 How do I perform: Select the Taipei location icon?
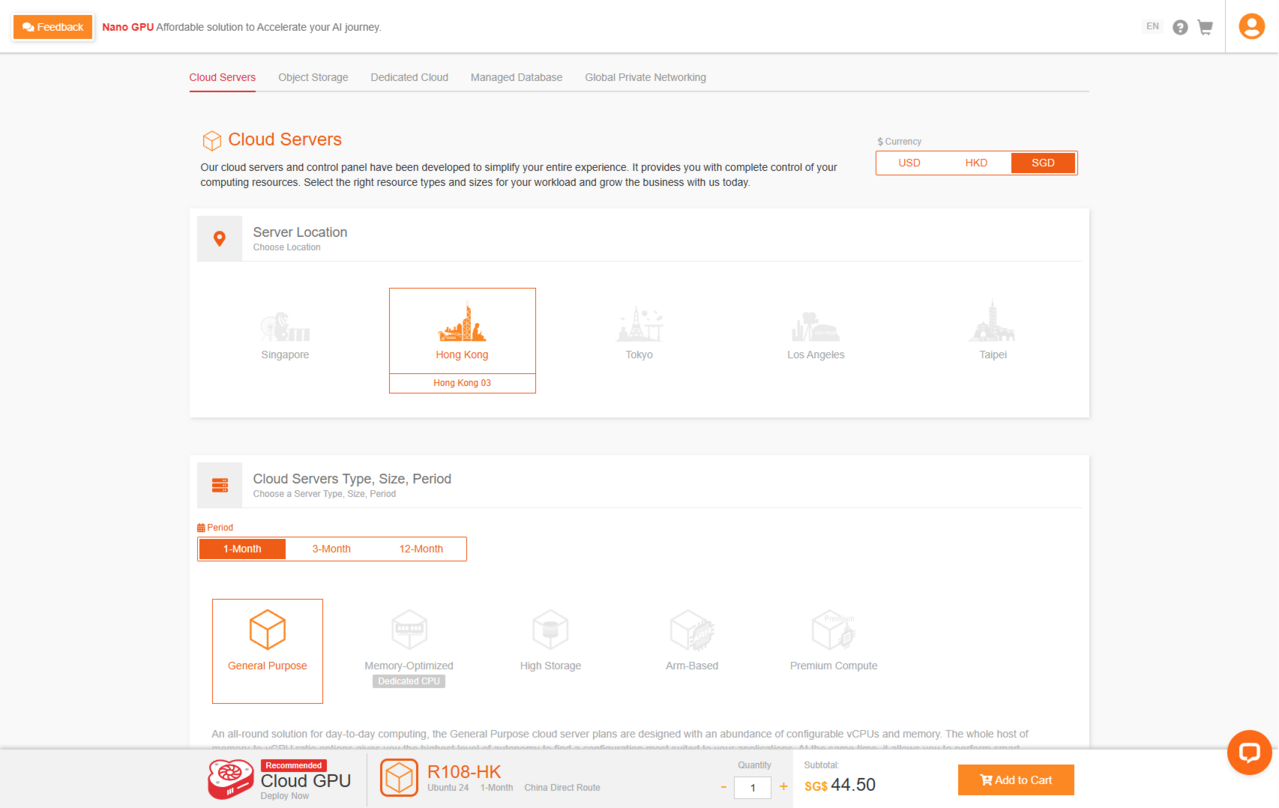[992, 322]
